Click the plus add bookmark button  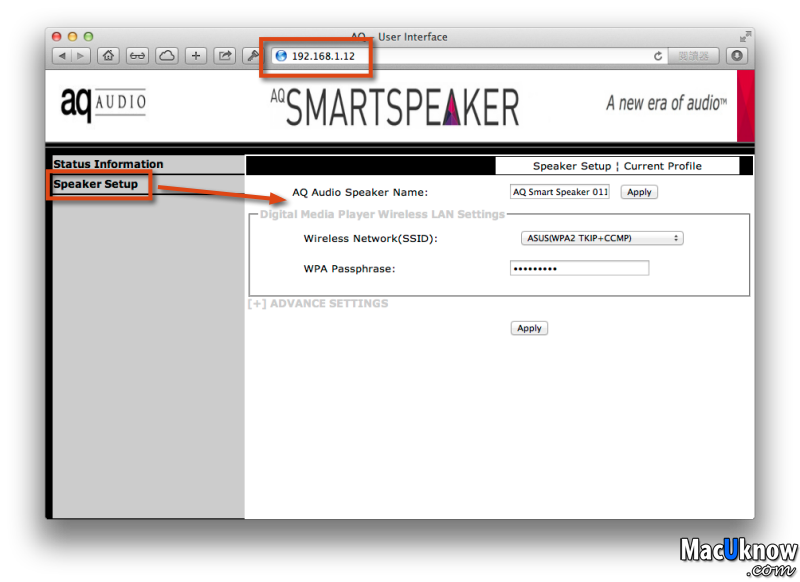coord(196,56)
